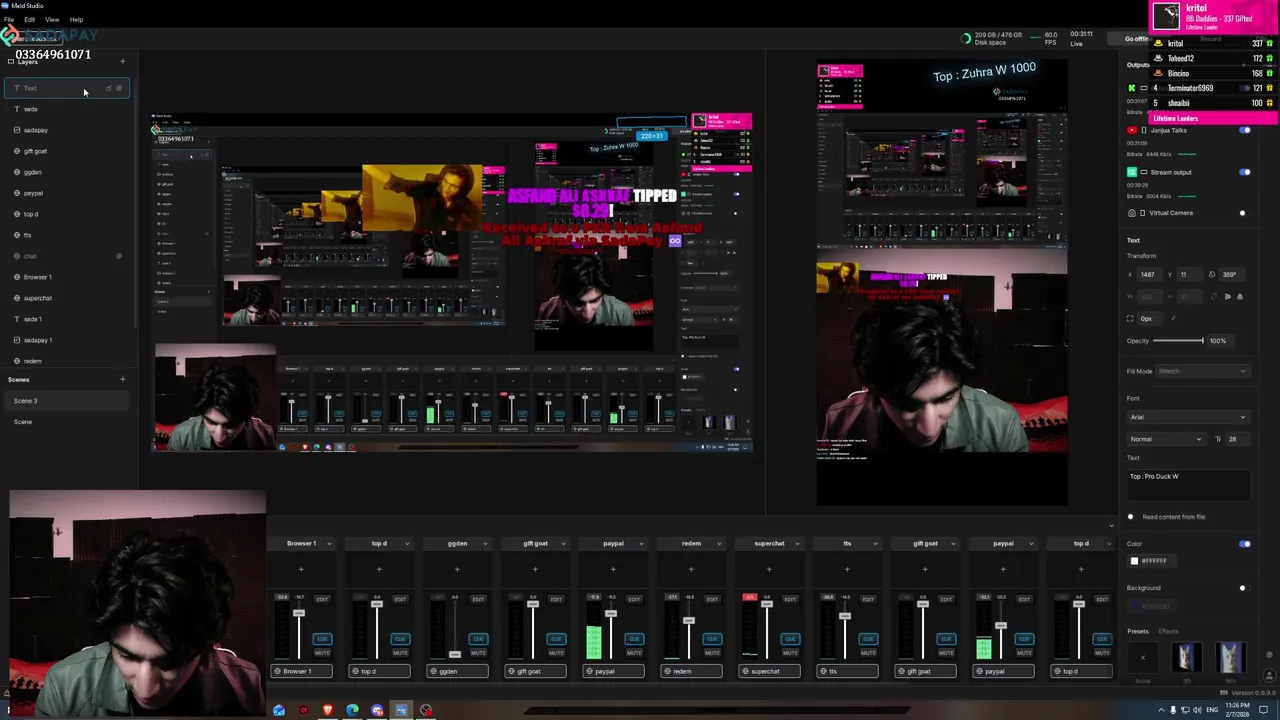1280x720 pixels.
Task: Adjust the Browser 1 volume fader
Action: 298,612
